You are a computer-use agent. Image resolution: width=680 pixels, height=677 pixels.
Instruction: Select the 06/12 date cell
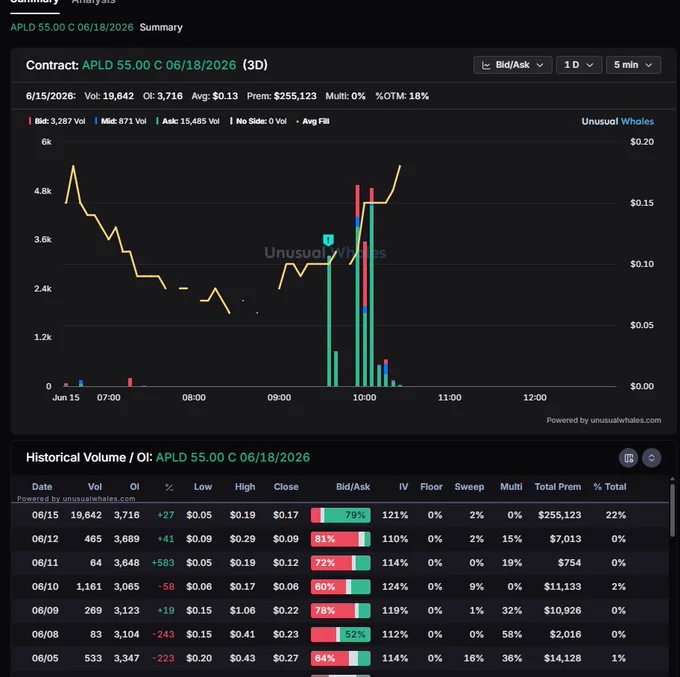click(45, 539)
